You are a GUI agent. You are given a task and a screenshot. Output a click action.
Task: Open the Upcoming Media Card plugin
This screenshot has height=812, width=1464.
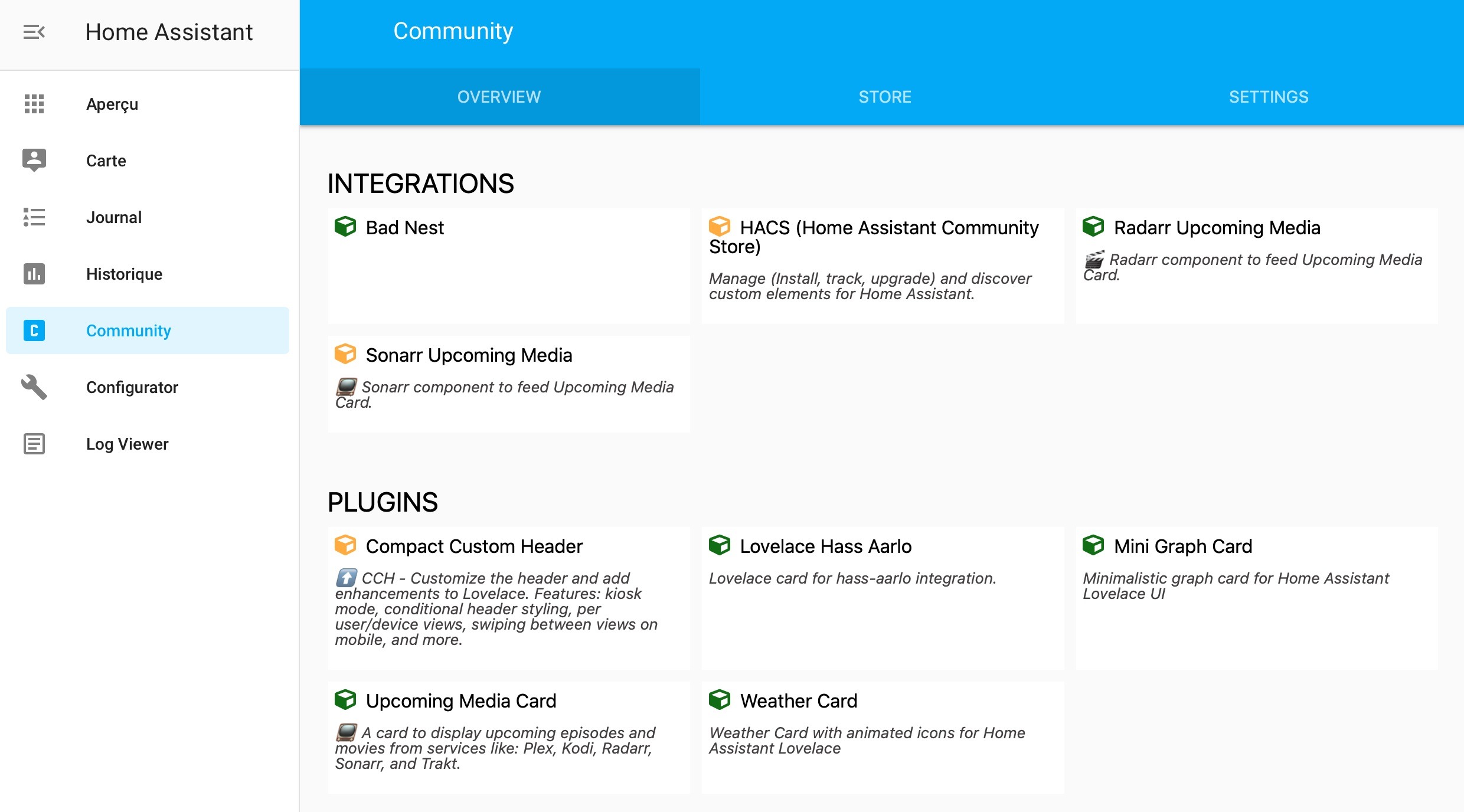click(509, 736)
